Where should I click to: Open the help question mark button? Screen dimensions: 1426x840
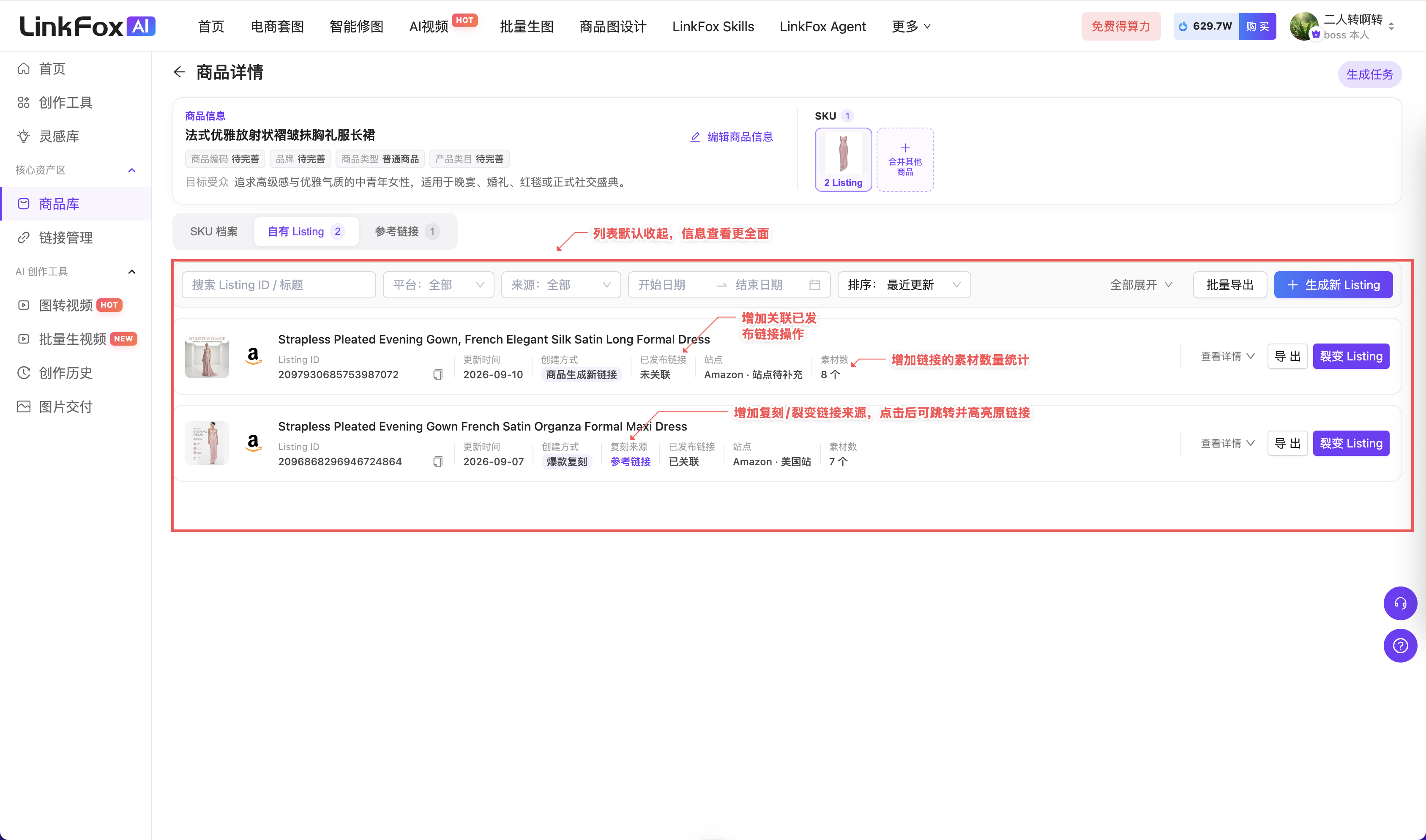pos(1400,646)
